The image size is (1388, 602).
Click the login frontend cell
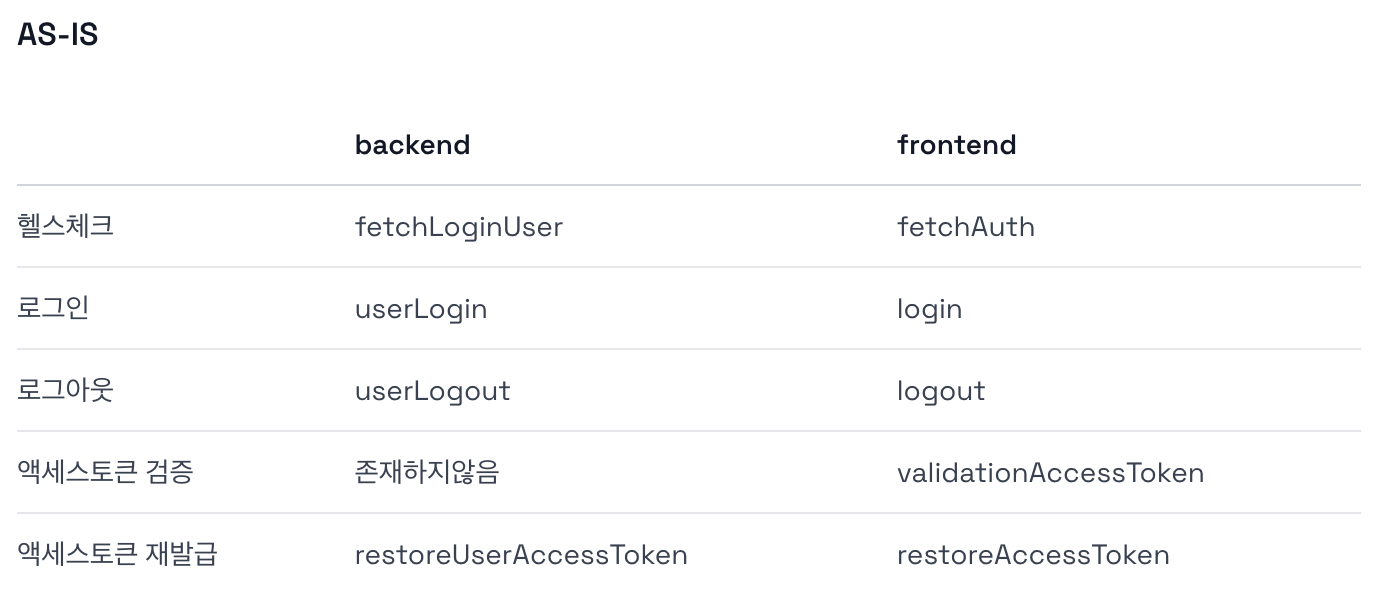[x=929, y=309]
